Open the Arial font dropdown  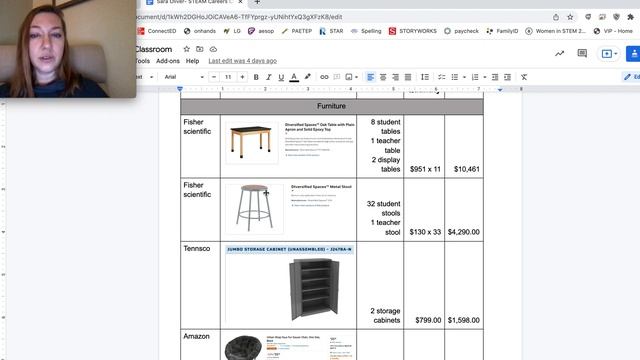(x=184, y=77)
